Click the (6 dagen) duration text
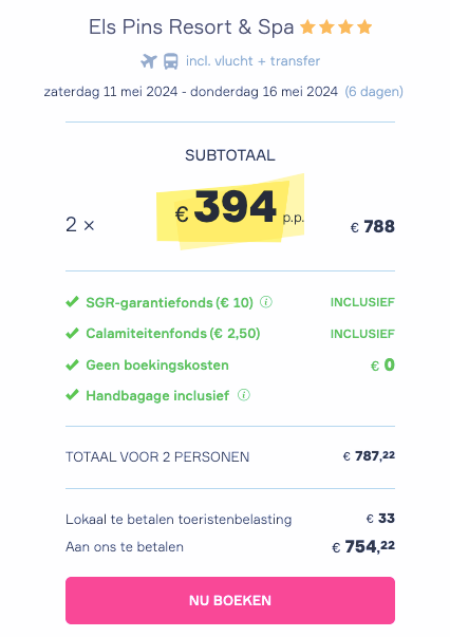This screenshot has width=450, height=637. (x=374, y=91)
